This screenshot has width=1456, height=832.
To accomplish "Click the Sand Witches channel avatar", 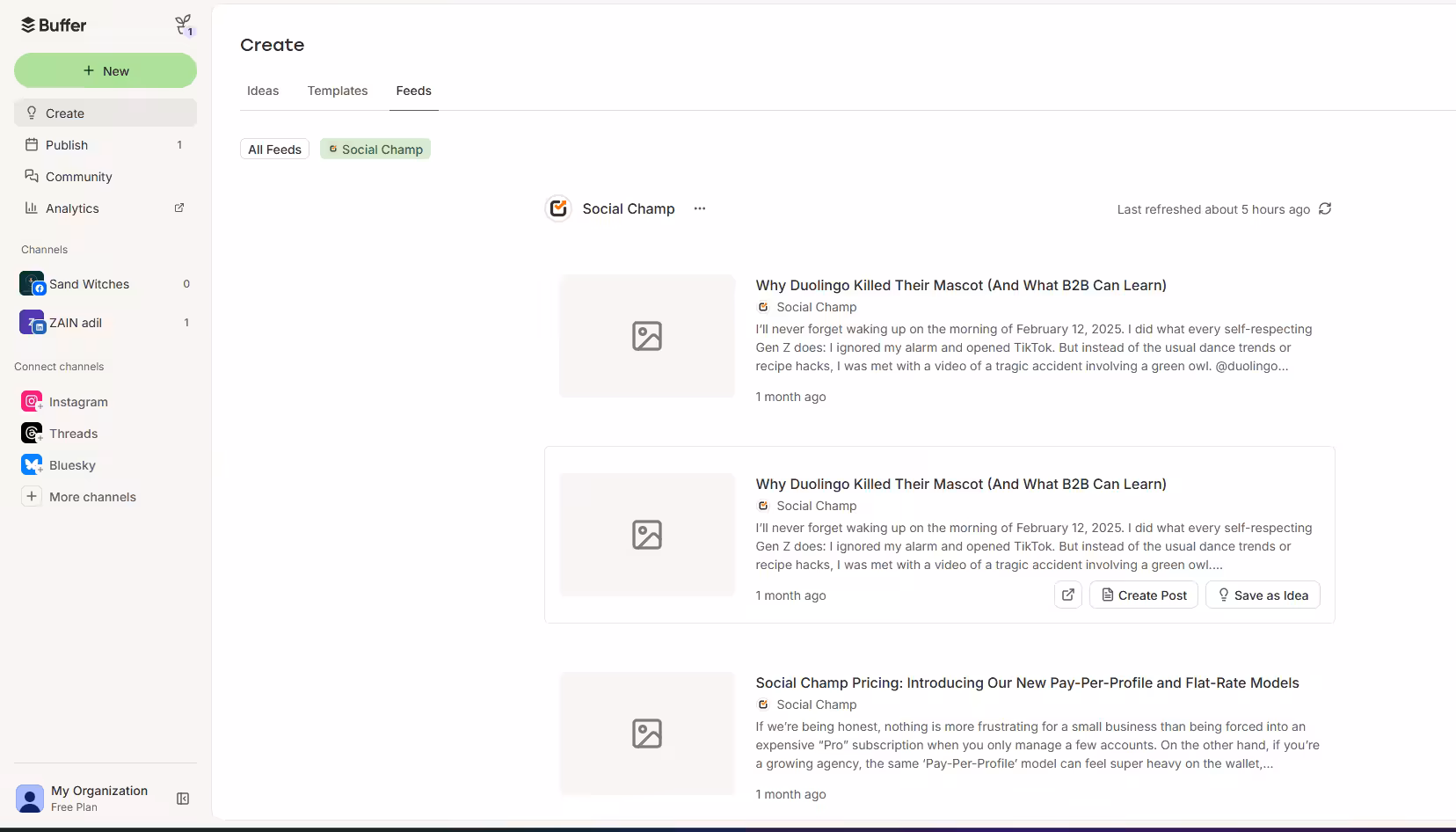I will tap(32, 283).
